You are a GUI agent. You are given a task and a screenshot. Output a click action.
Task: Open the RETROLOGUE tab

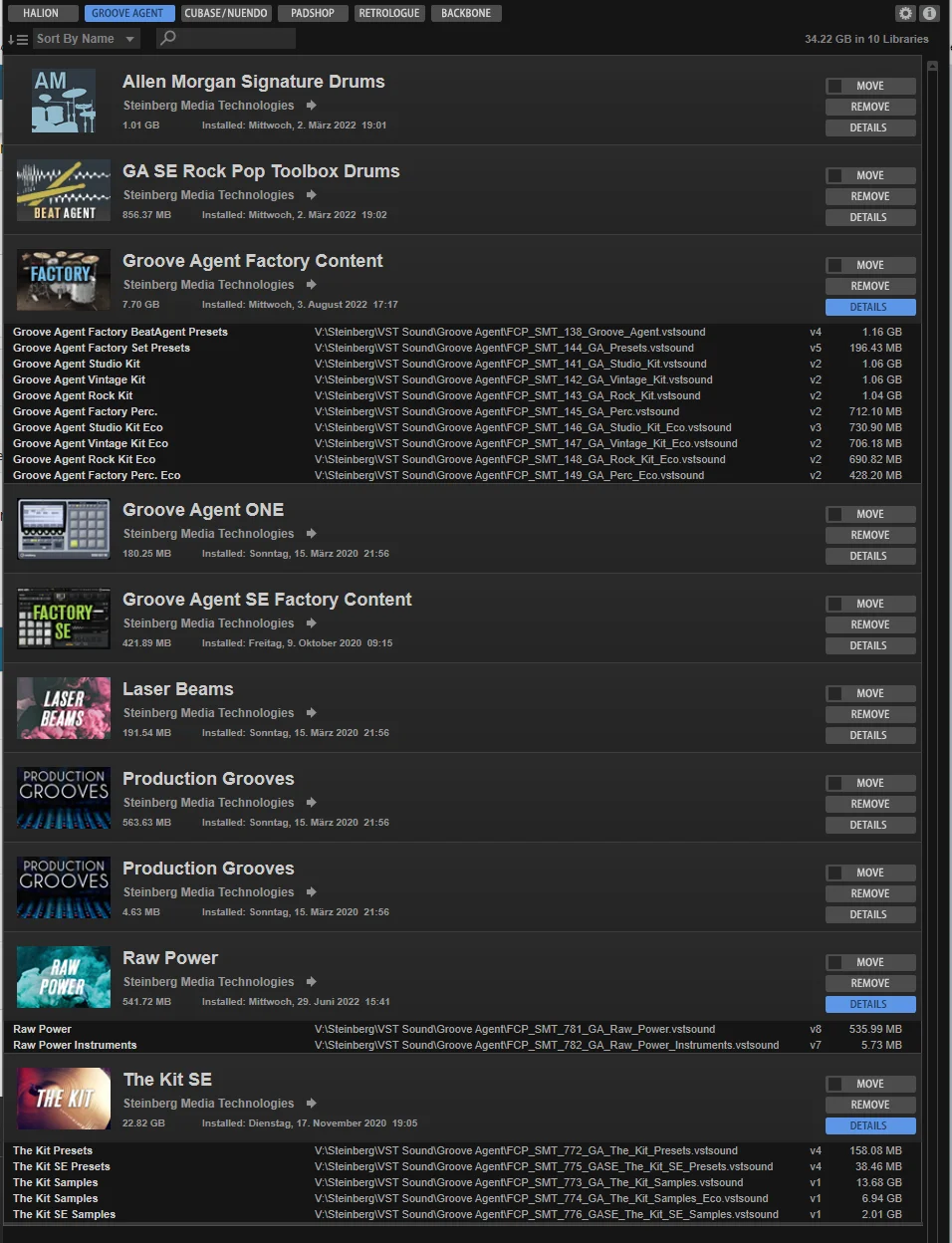pyautogui.click(x=389, y=13)
